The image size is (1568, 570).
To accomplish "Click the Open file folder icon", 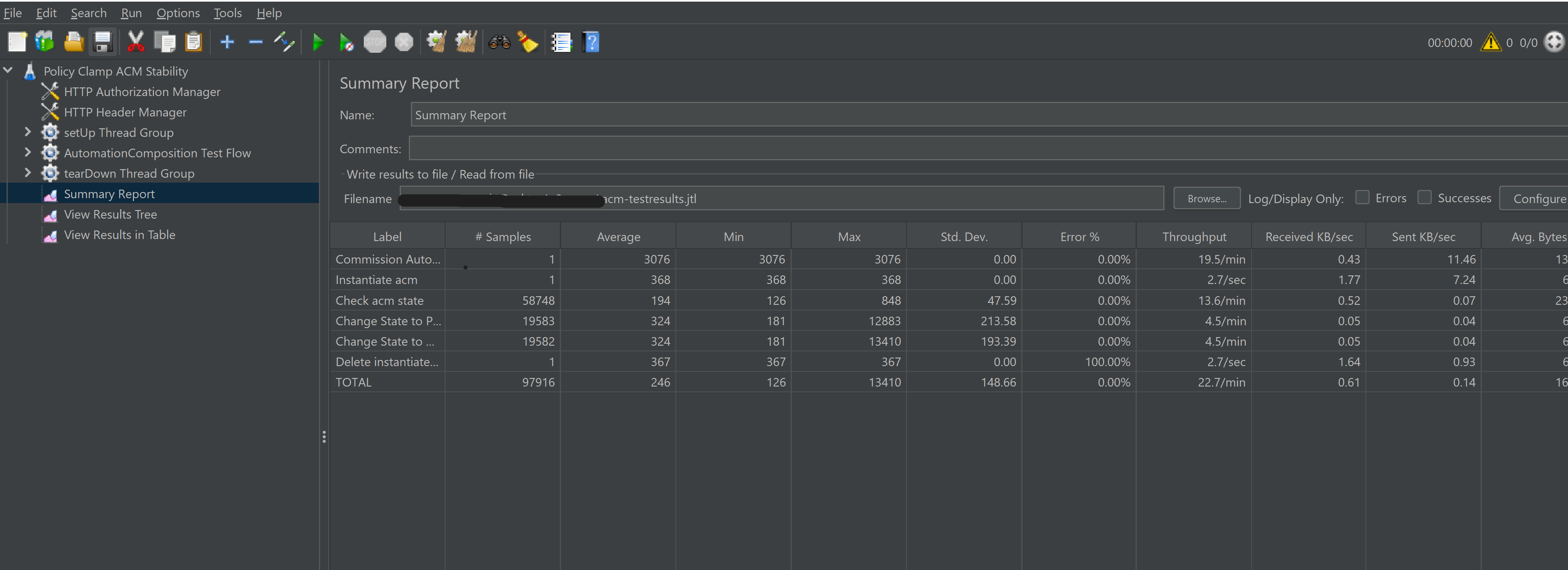I will coord(73,42).
